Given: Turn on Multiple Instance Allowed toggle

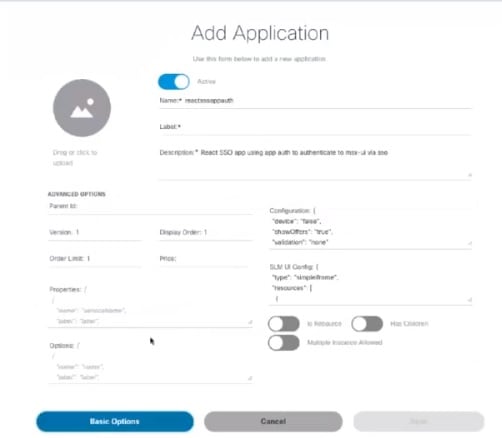Looking at the screenshot, I should 284,343.
